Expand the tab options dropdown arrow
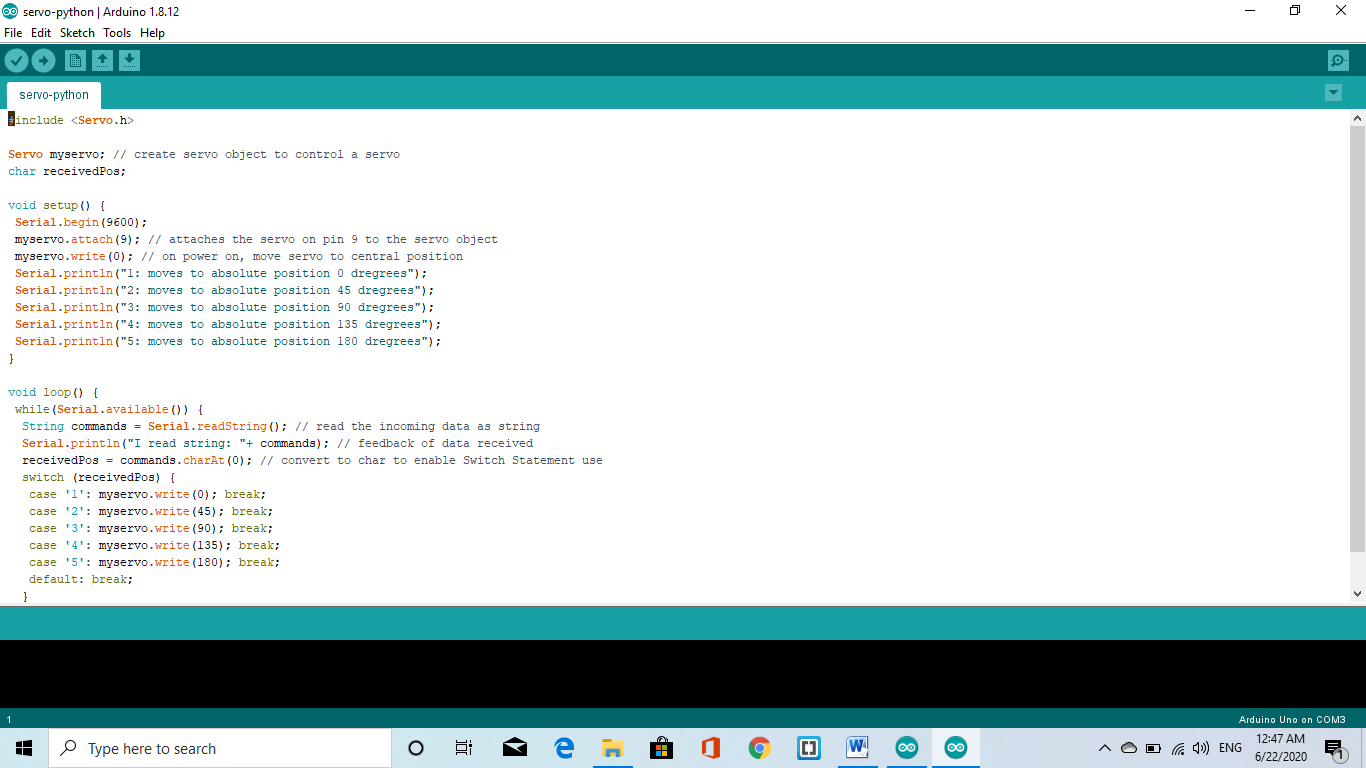 pyautogui.click(x=1333, y=93)
